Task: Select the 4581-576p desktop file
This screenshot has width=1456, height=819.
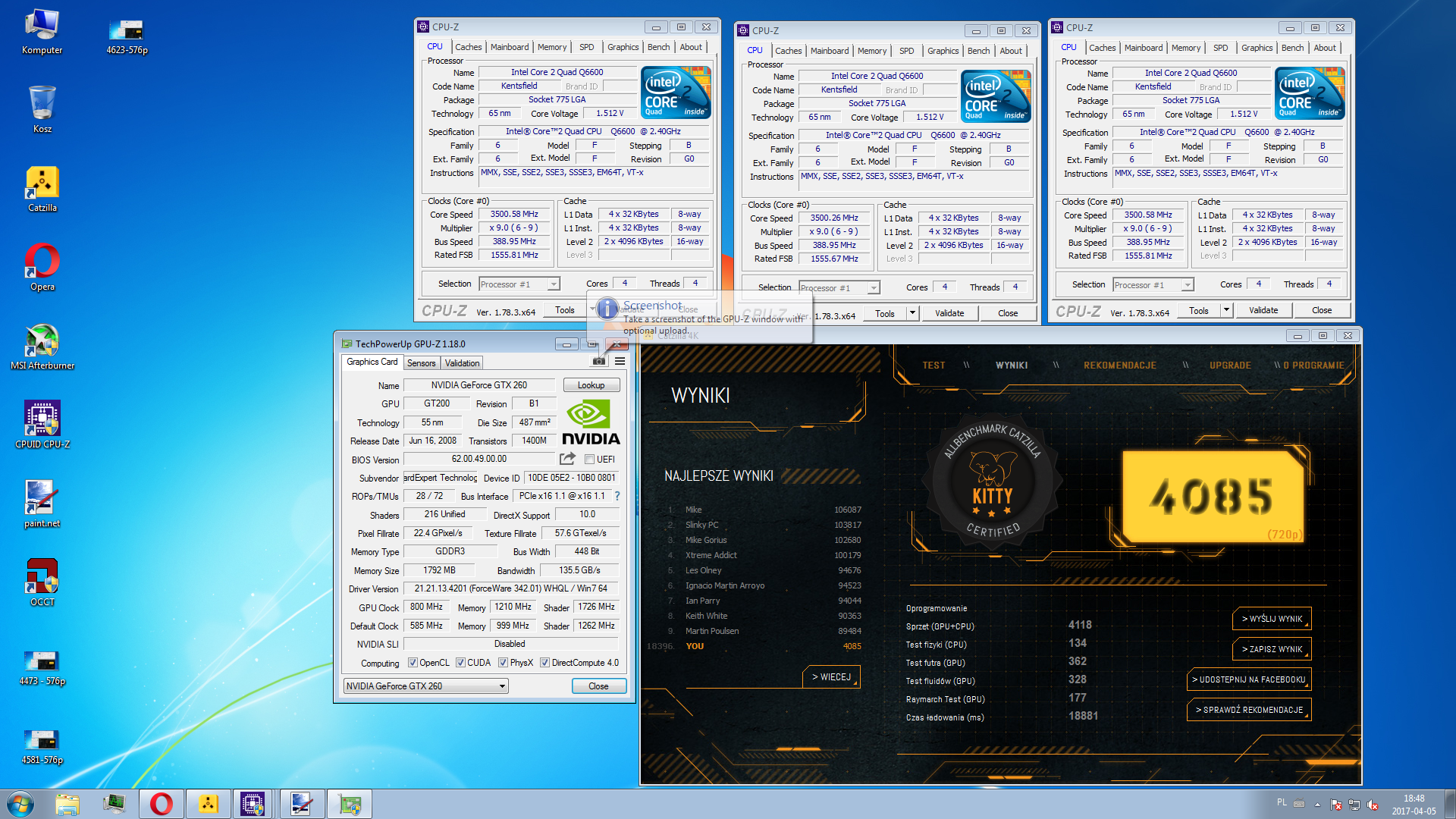Action: 42,747
